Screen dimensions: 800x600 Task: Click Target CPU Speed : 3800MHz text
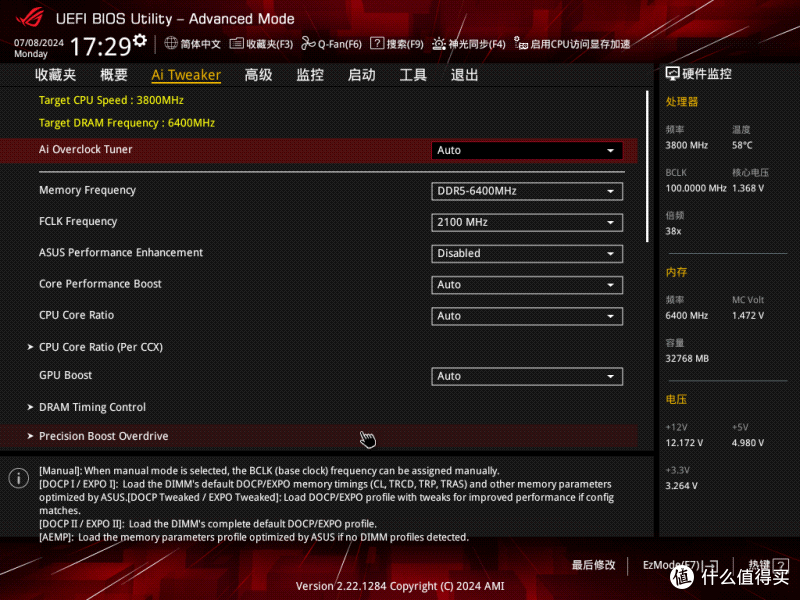pos(111,100)
